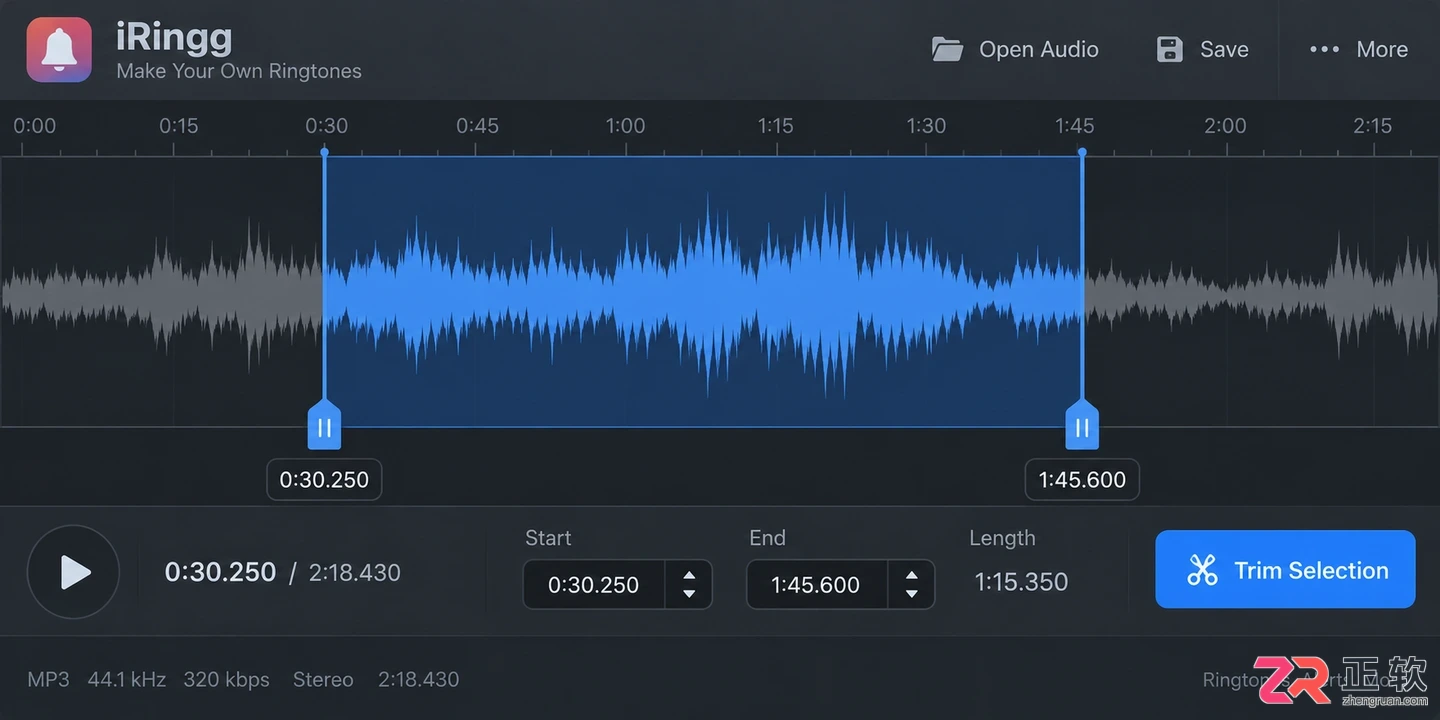Open an audio file with Open Audio
Image resolution: width=1440 pixels, height=720 pixels.
coord(1015,49)
